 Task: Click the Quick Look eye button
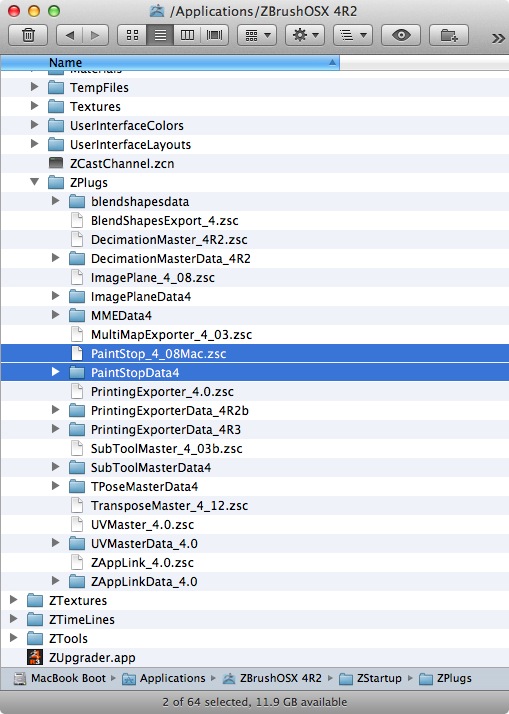tap(401, 35)
